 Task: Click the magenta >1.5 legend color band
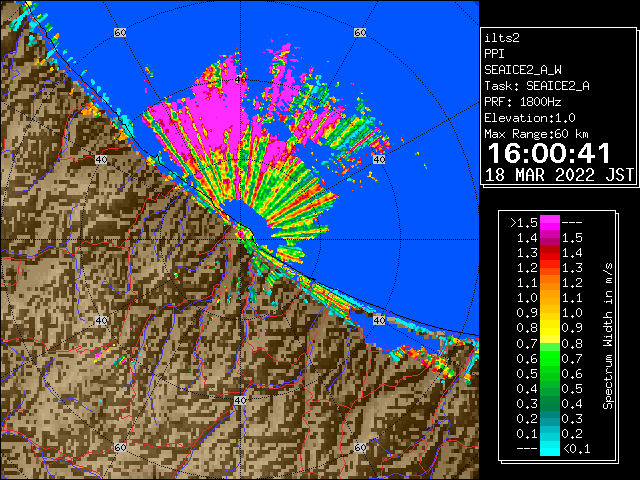[x=549, y=223]
